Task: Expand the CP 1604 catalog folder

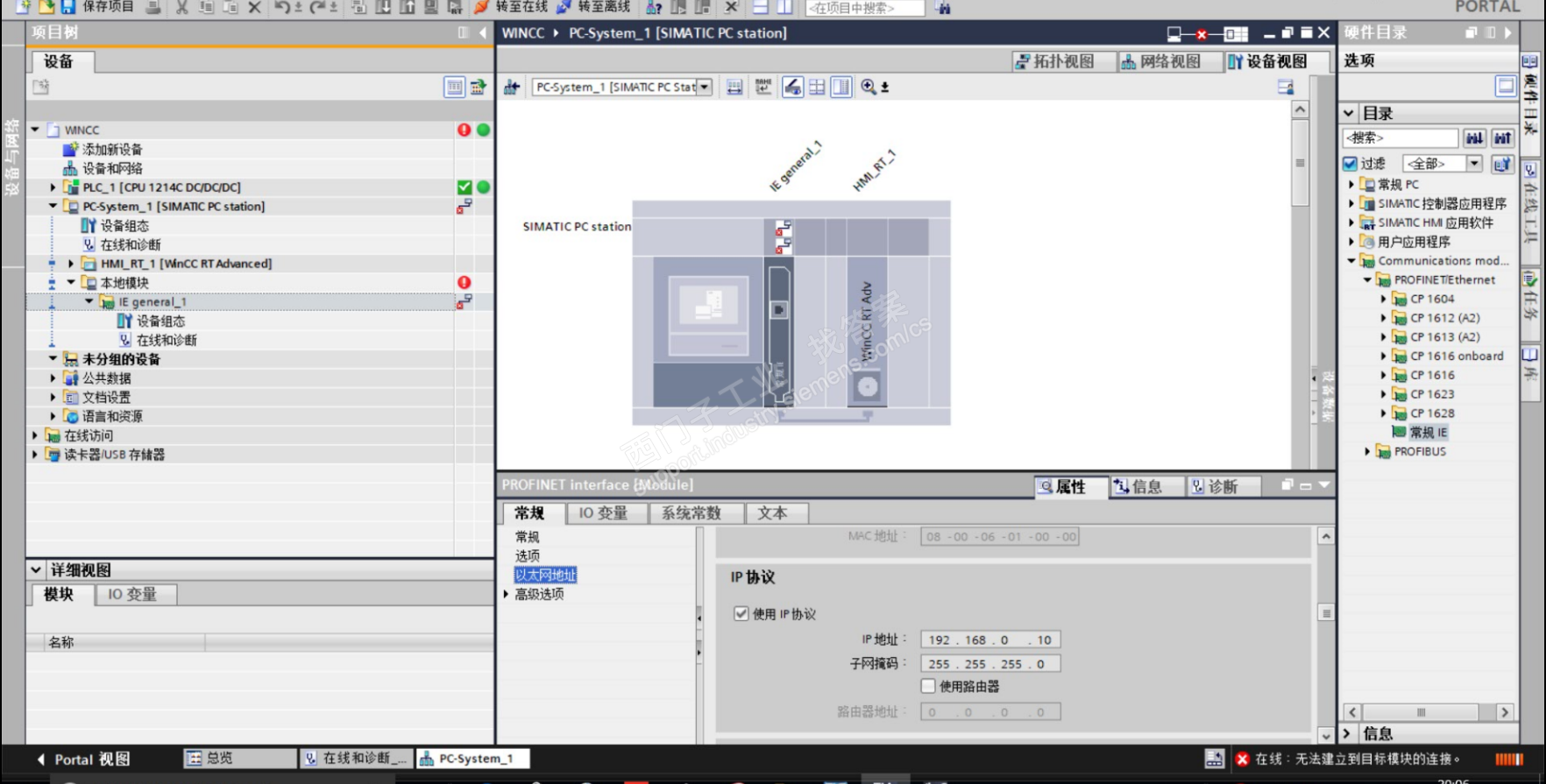Action: (x=1384, y=299)
